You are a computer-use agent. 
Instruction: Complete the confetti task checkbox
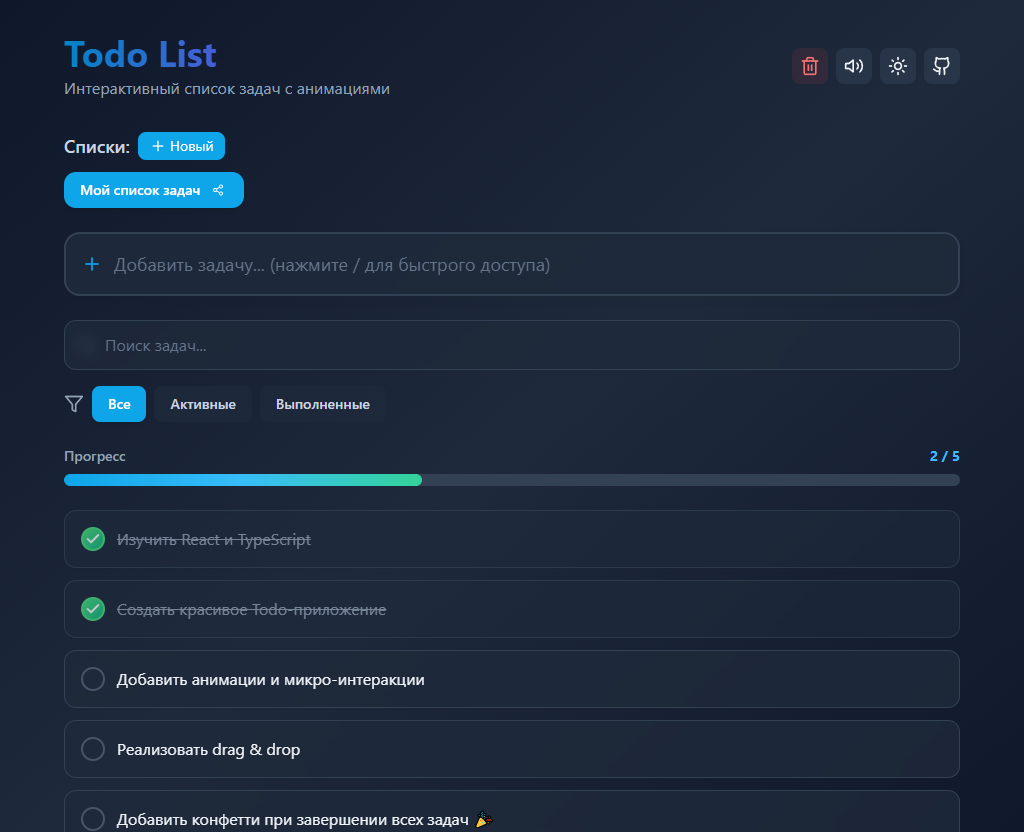[92, 818]
